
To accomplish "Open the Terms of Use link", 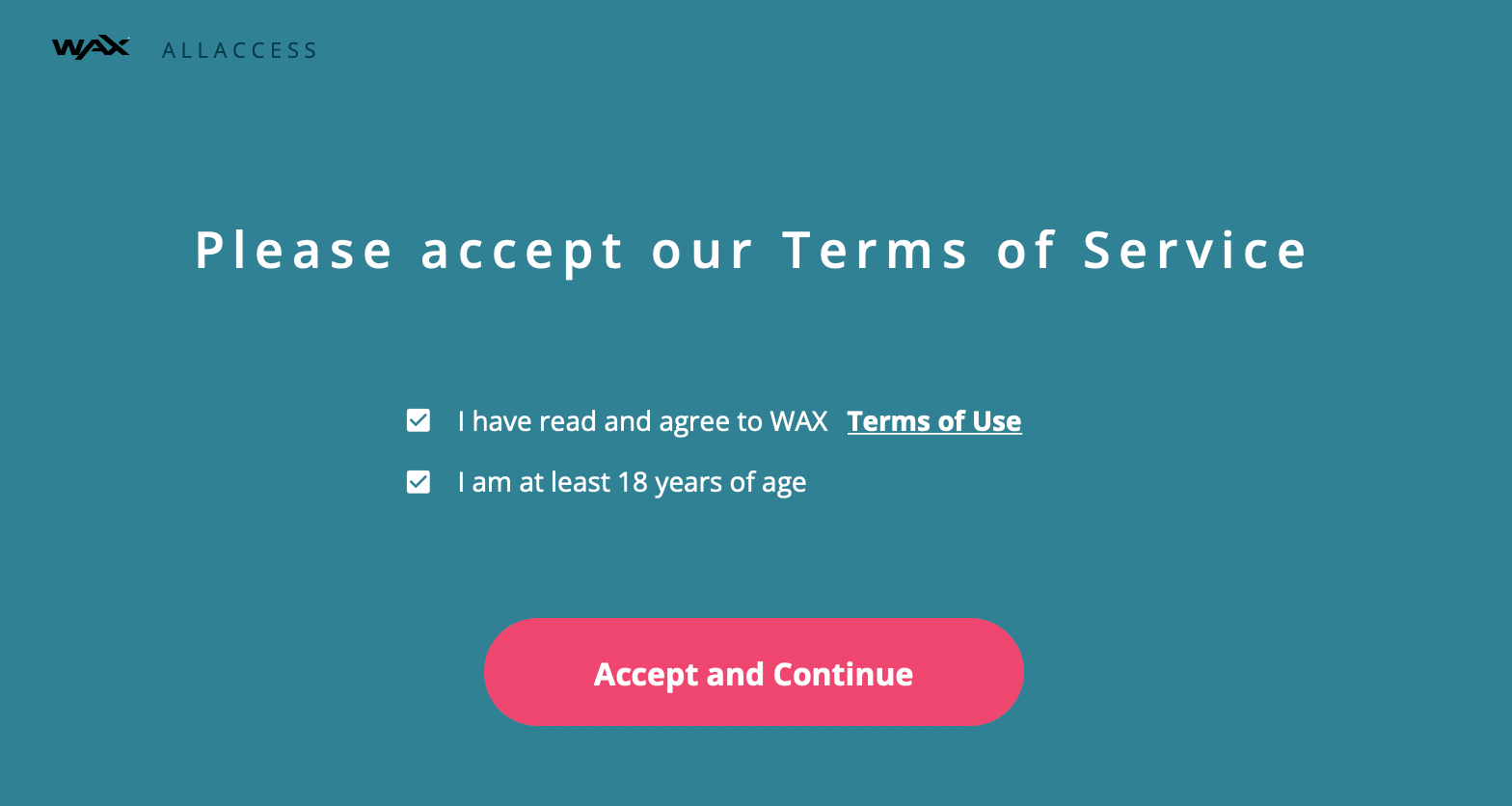I will click(x=934, y=421).
